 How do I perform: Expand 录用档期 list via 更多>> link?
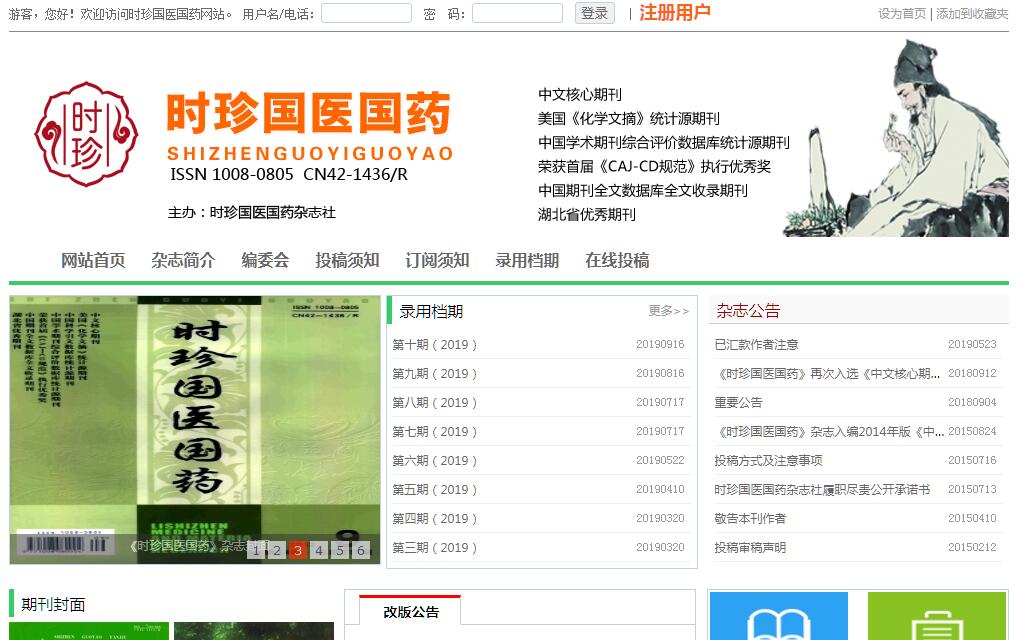[668, 311]
